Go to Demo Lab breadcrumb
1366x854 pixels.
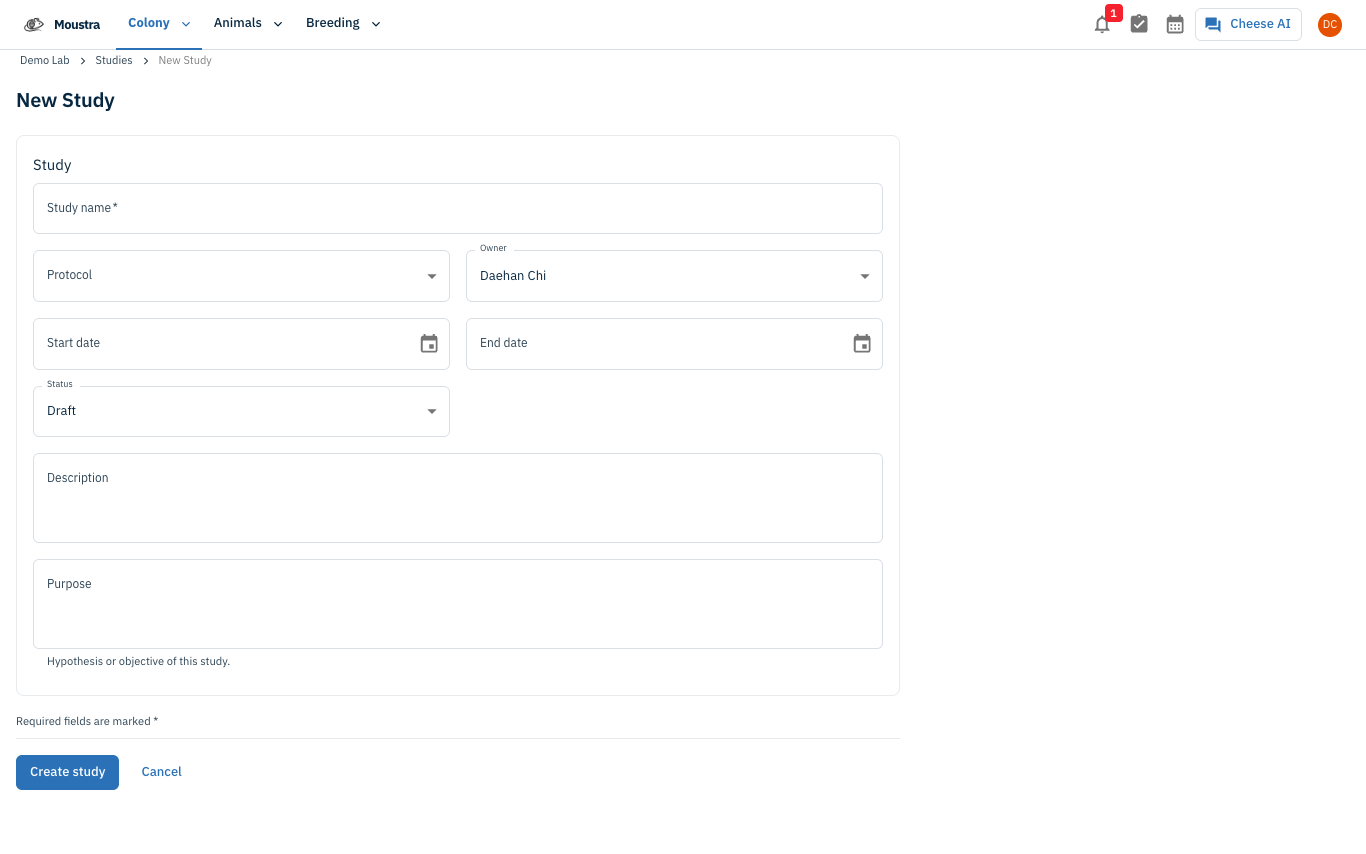[45, 61]
